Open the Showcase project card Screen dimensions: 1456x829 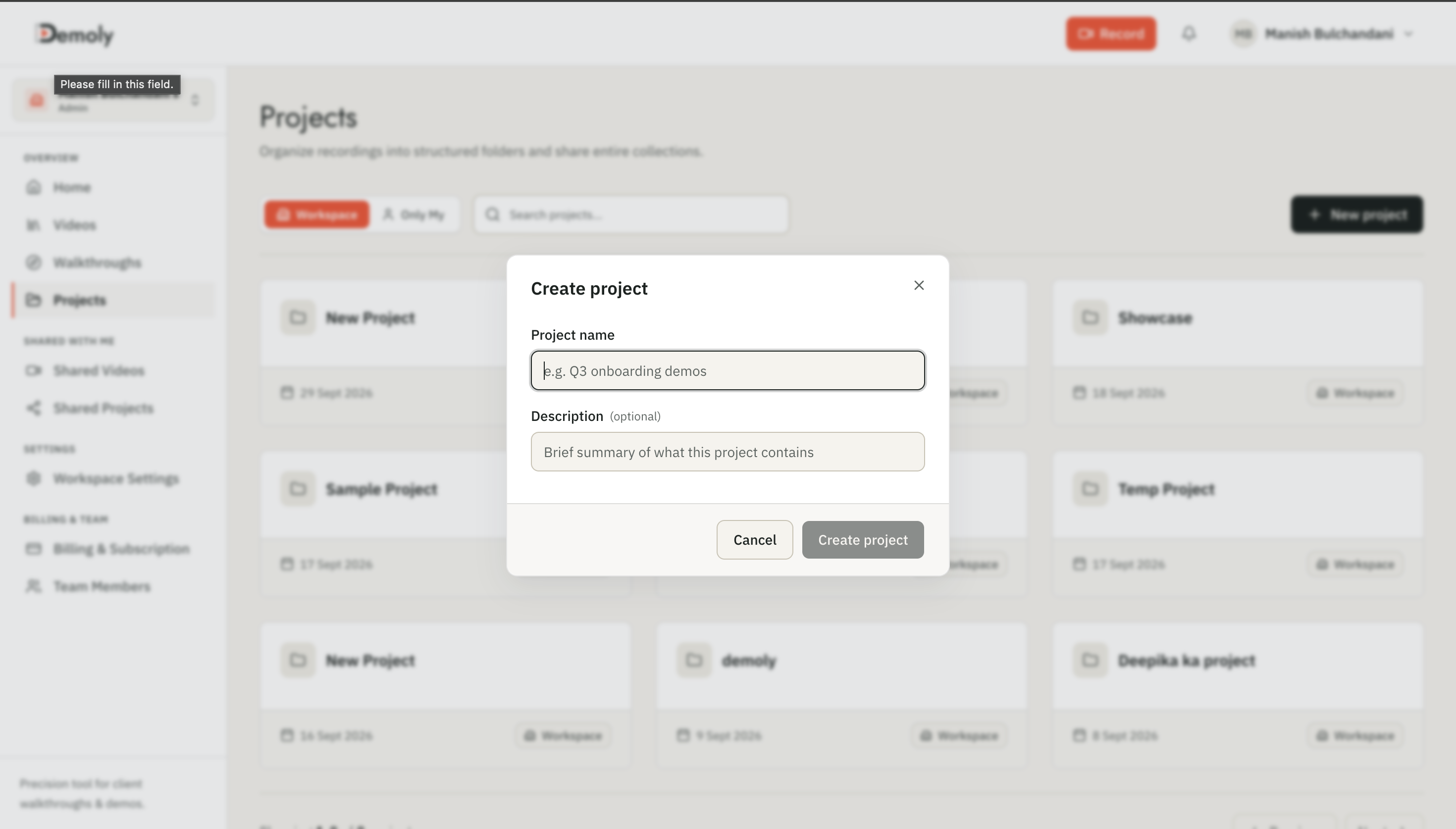(1238, 353)
